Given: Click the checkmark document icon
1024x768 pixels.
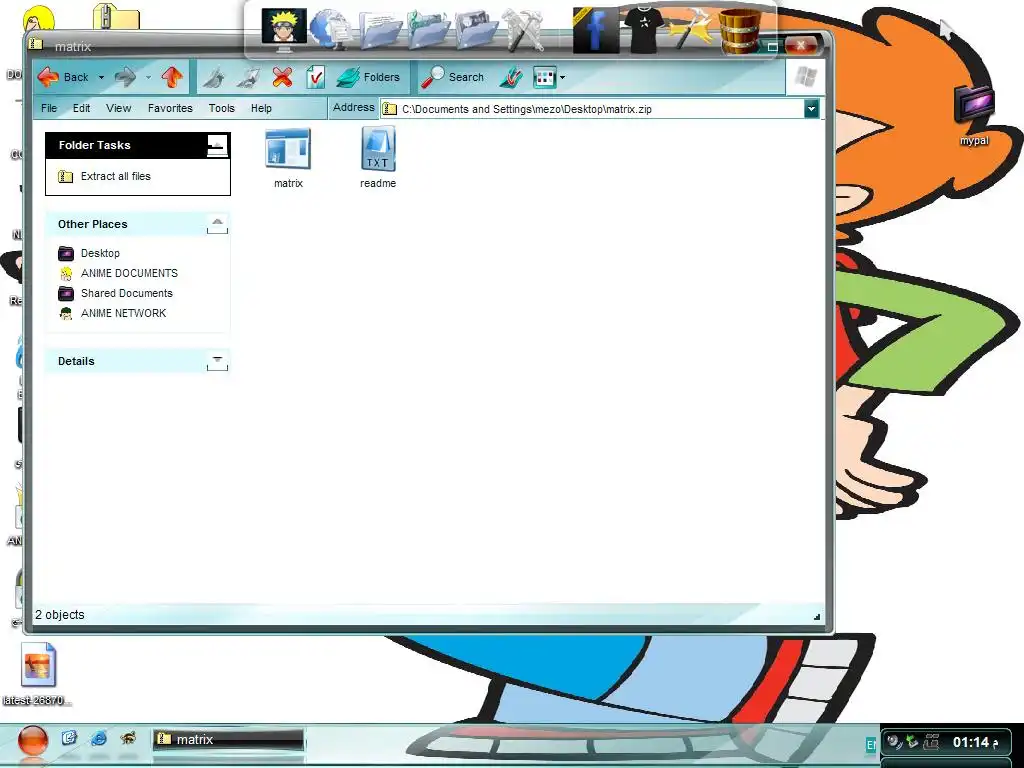Looking at the screenshot, I should pyautogui.click(x=315, y=77).
